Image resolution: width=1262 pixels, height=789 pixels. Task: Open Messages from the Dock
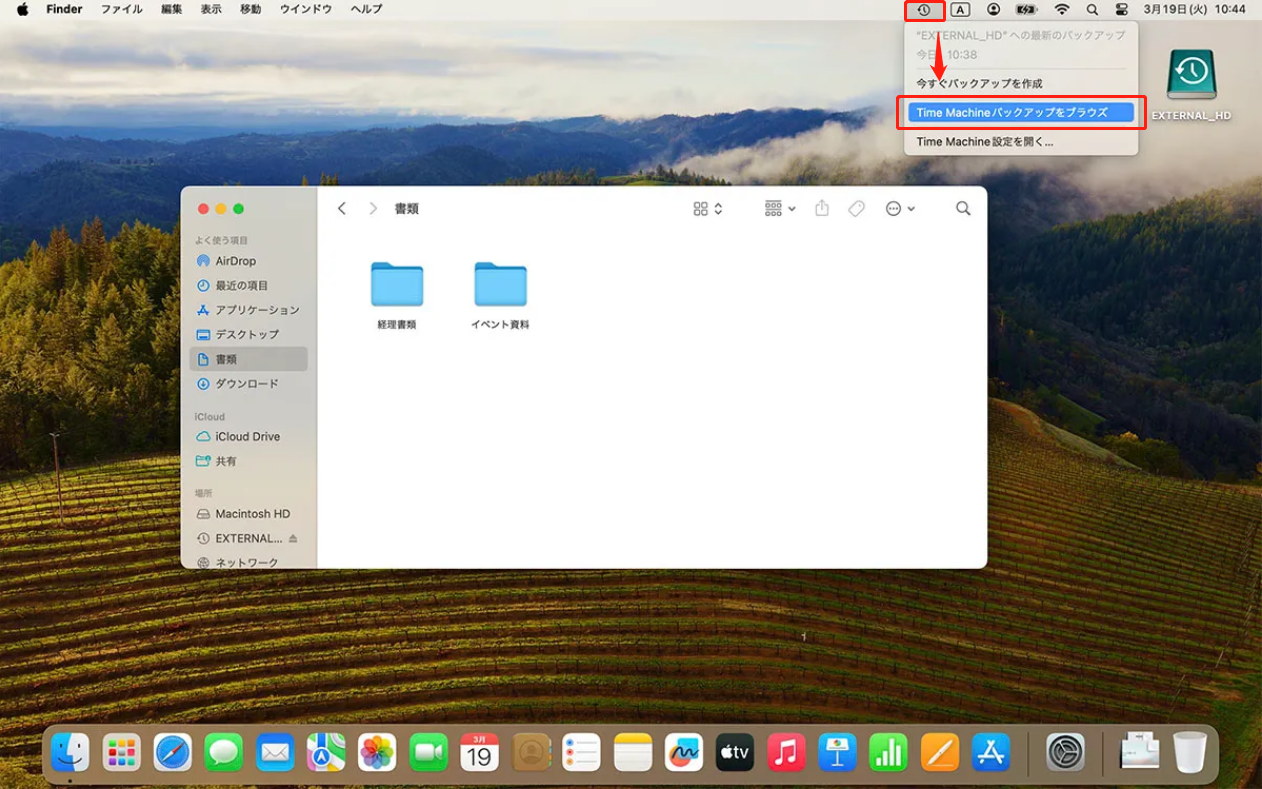pyautogui.click(x=224, y=752)
